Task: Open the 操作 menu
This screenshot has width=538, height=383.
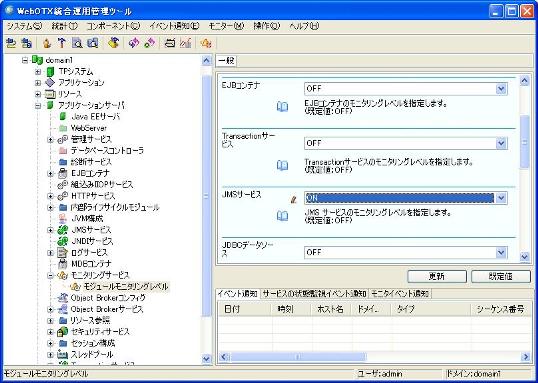Action: coord(267,26)
